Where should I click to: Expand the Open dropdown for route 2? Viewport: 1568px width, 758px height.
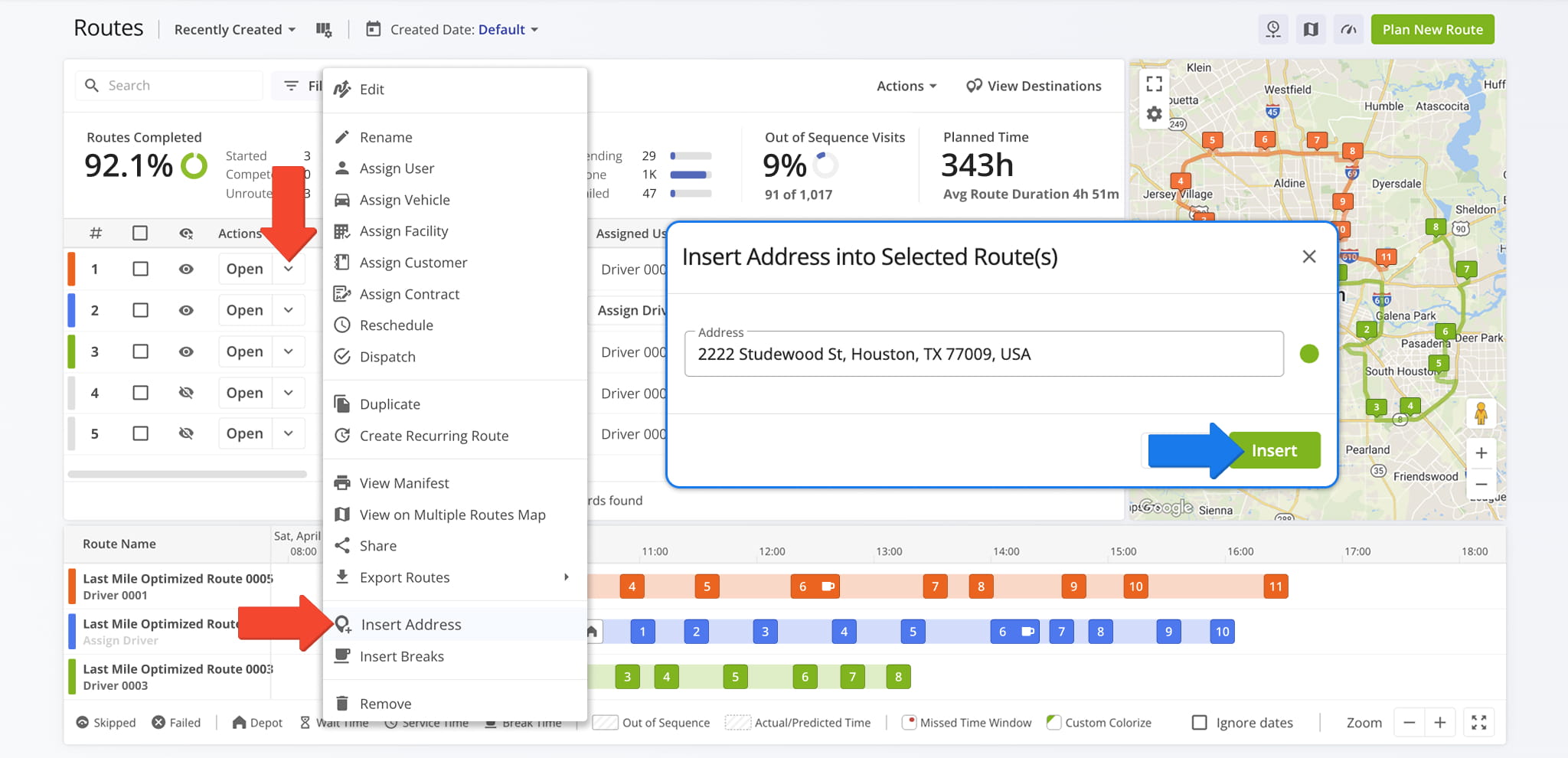pyautogui.click(x=289, y=309)
